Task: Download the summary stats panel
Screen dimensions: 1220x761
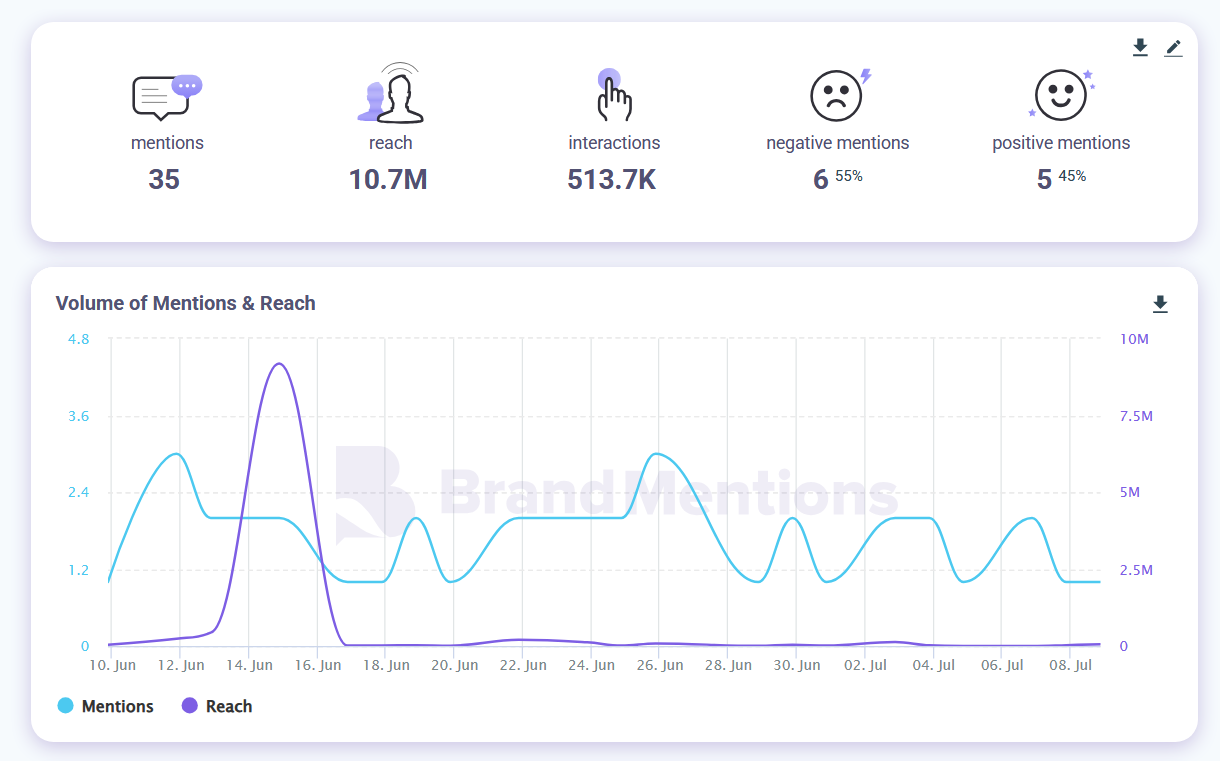Action: (x=1140, y=47)
